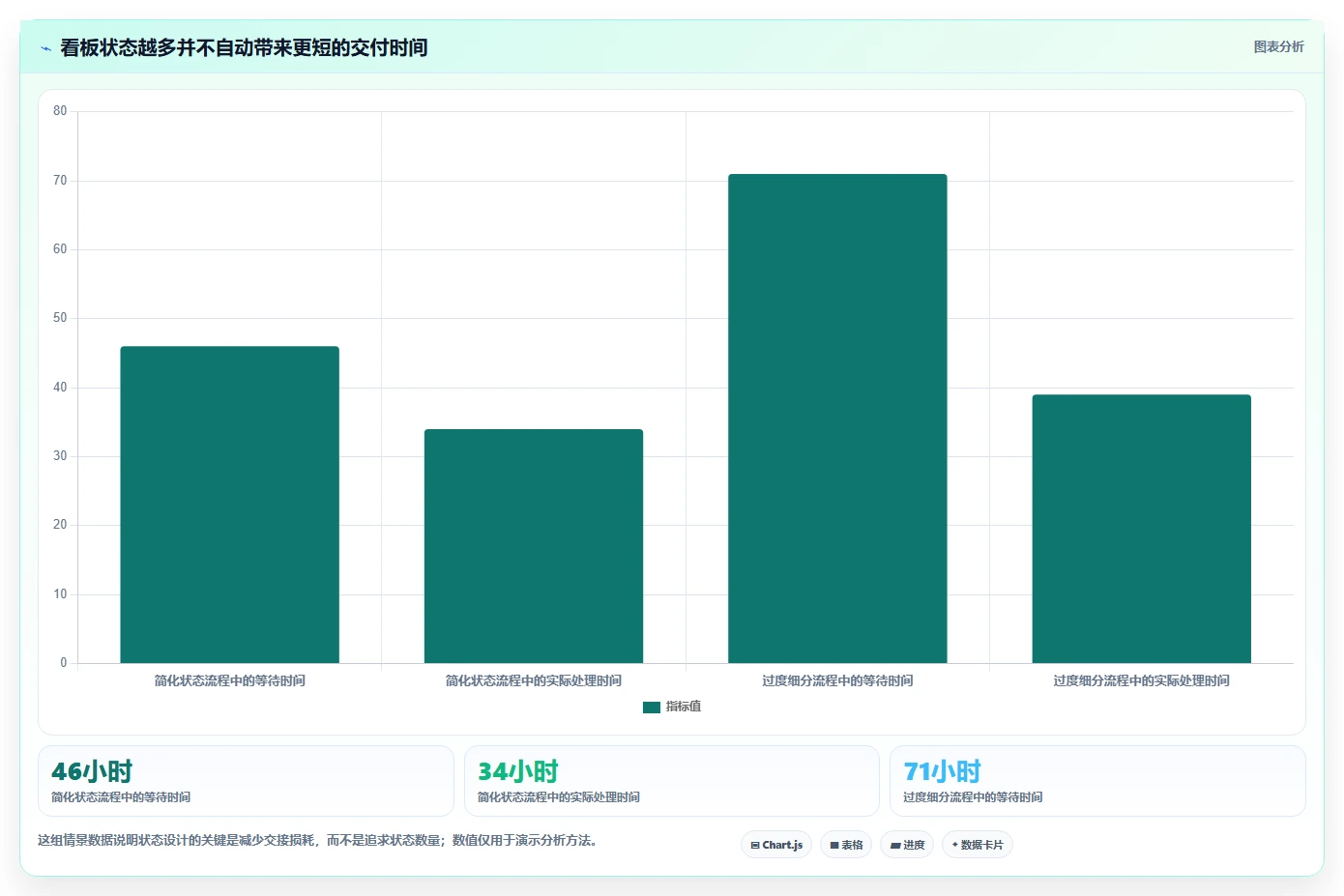Open the 34小时 data card
This screenshot has height=896, width=1344.
click(672, 781)
